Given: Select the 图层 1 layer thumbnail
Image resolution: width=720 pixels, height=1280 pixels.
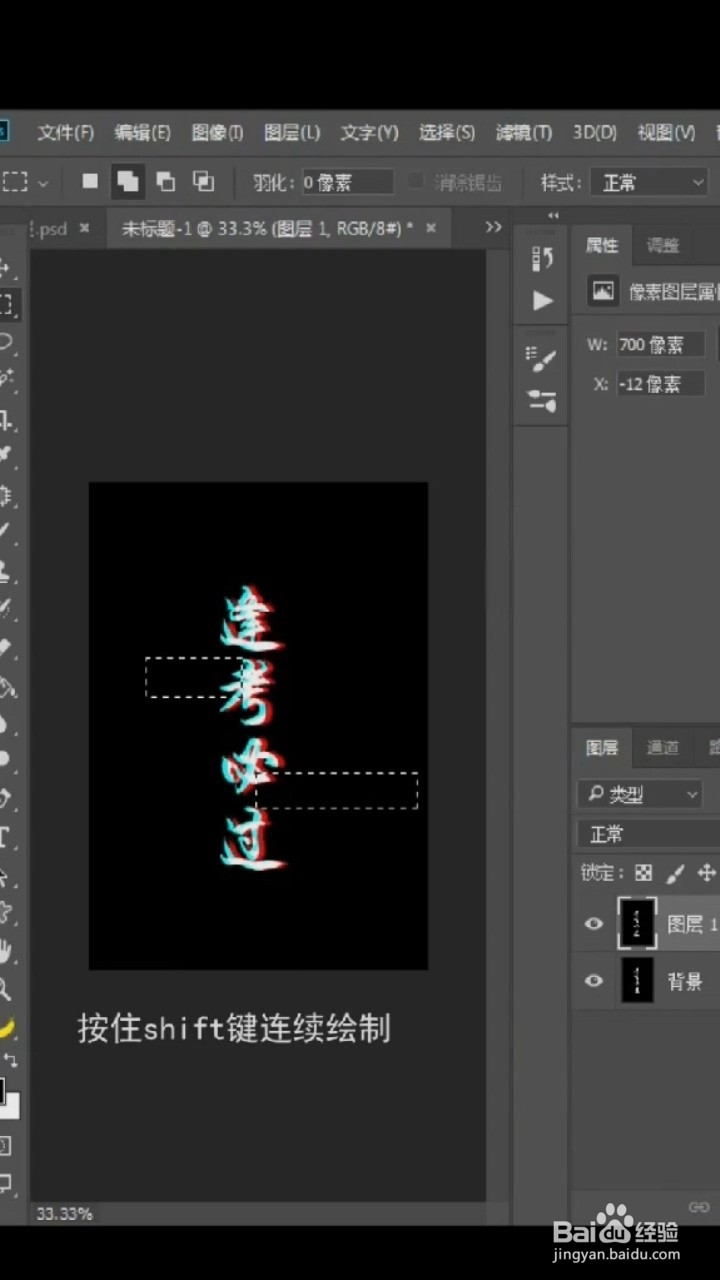Looking at the screenshot, I should tap(637, 923).
